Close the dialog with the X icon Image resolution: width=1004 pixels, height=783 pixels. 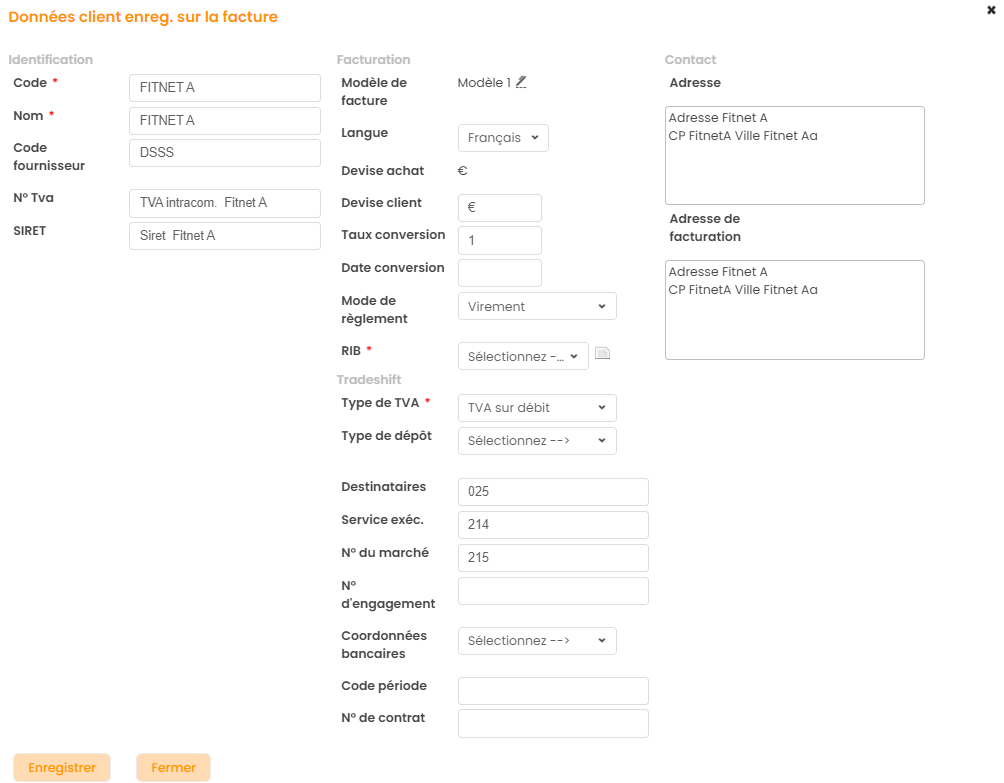(x=991, y=10)
